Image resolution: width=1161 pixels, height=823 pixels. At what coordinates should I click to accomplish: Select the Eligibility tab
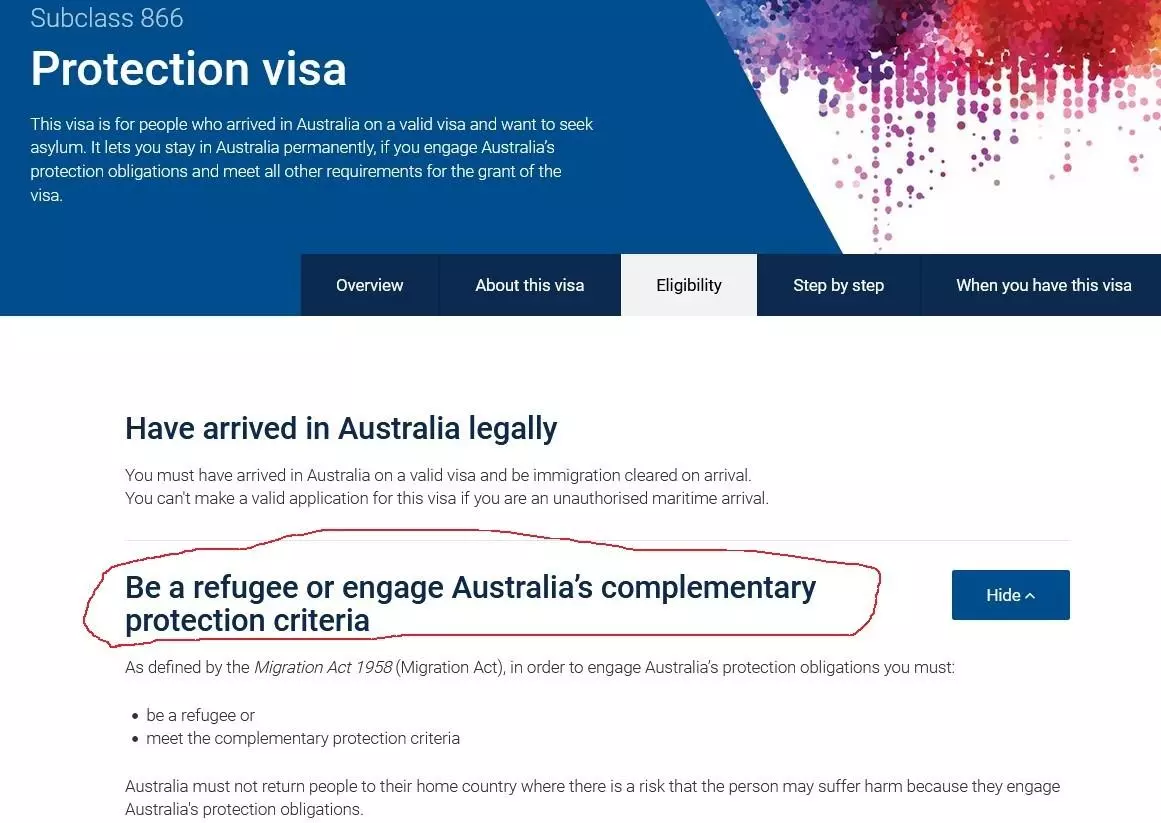(689, 285)
